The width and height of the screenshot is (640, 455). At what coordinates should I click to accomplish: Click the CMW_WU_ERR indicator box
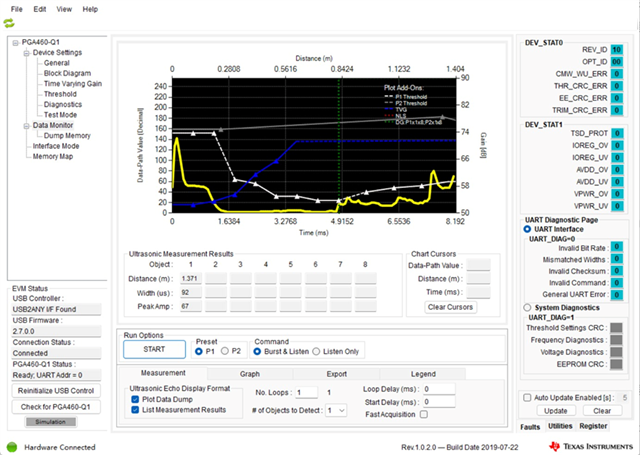[x=617, y=74]
